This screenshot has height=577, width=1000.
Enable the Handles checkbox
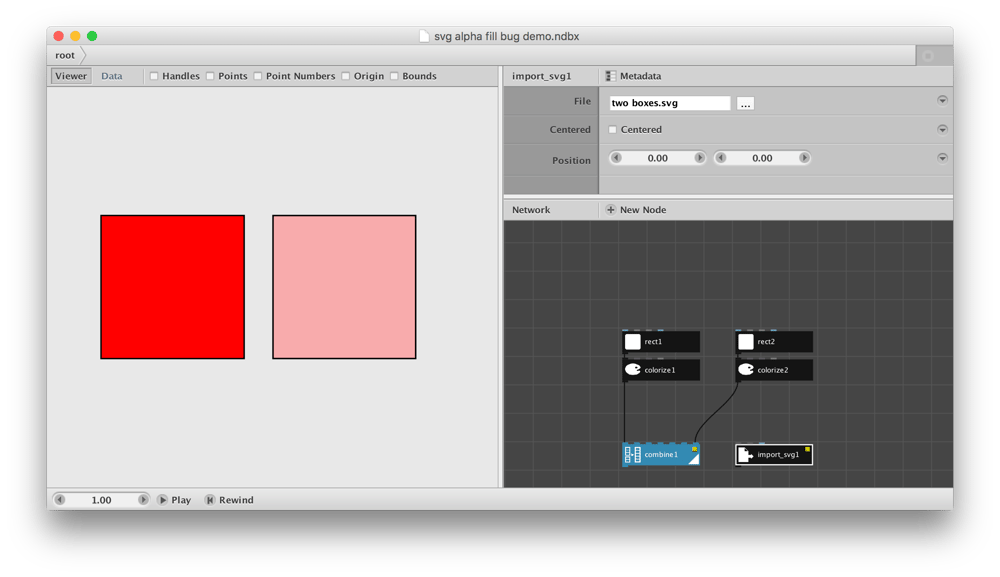[154, 76]
